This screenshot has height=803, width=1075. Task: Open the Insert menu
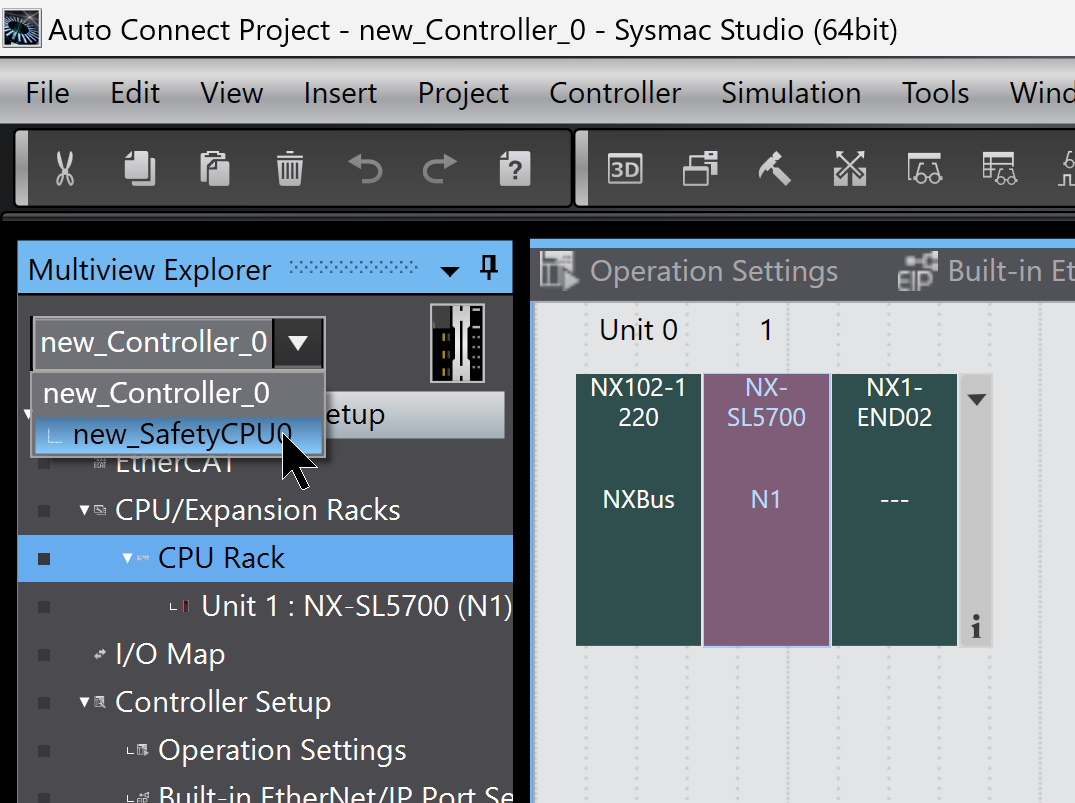coord(340,93)
